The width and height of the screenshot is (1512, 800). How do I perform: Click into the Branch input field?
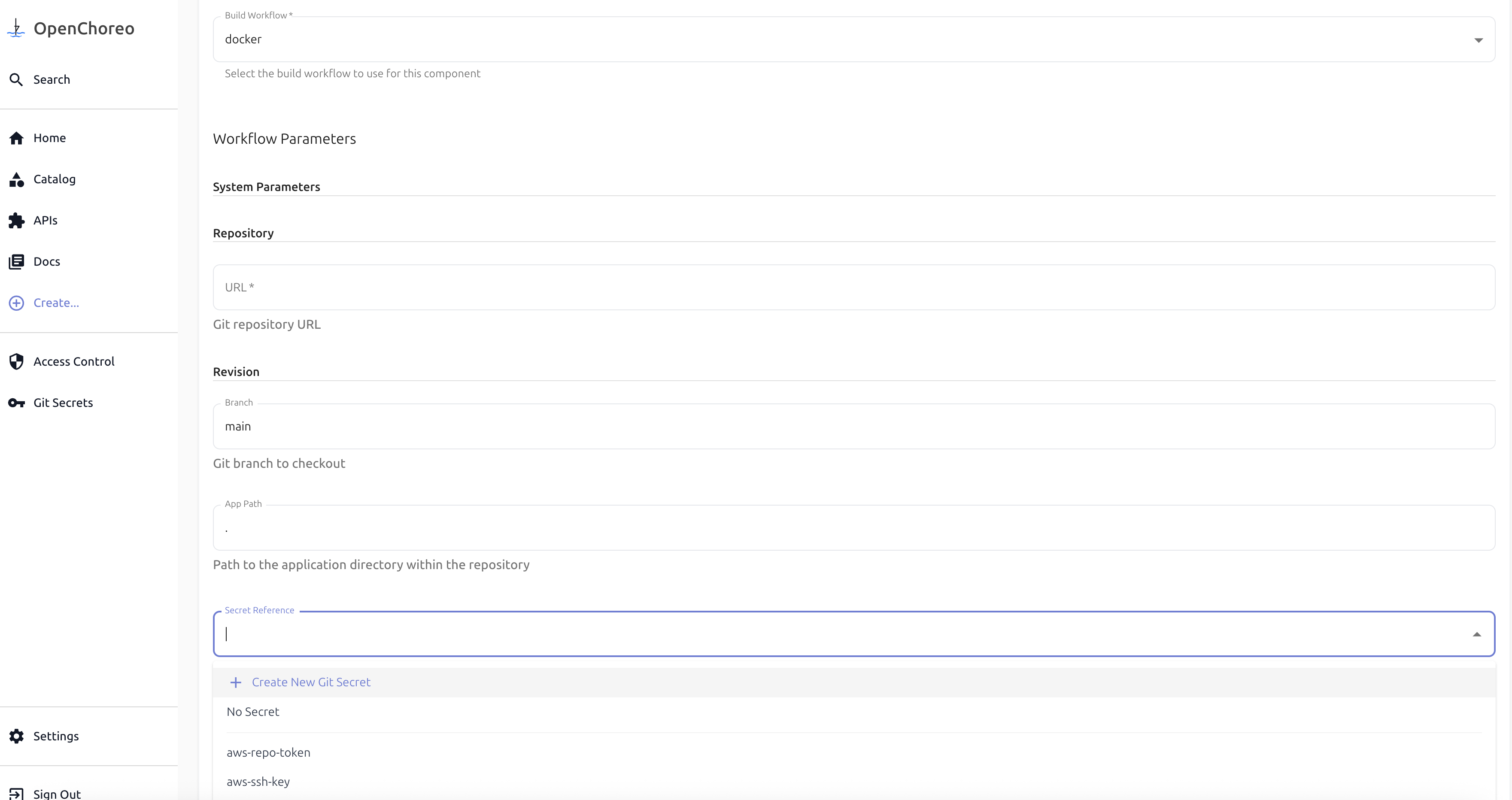pyautogui.click(x=853, y=427)
